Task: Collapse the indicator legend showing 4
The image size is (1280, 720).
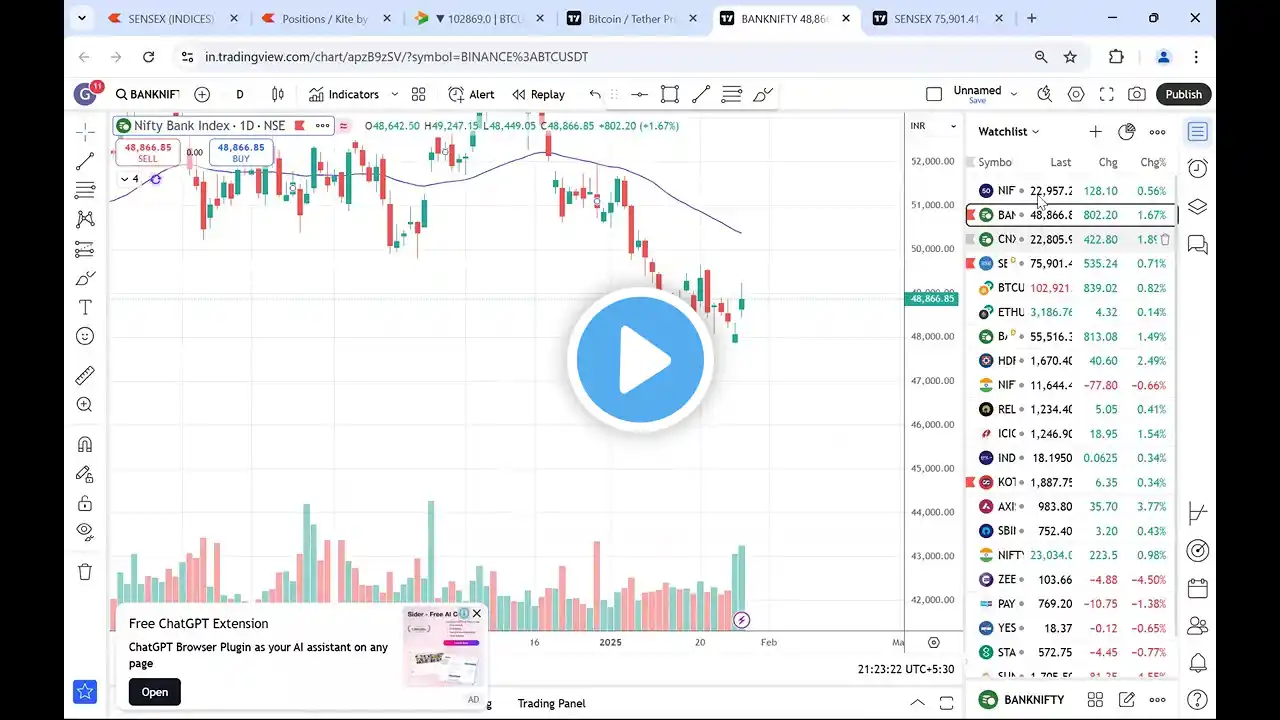Action: click(124, 179)
